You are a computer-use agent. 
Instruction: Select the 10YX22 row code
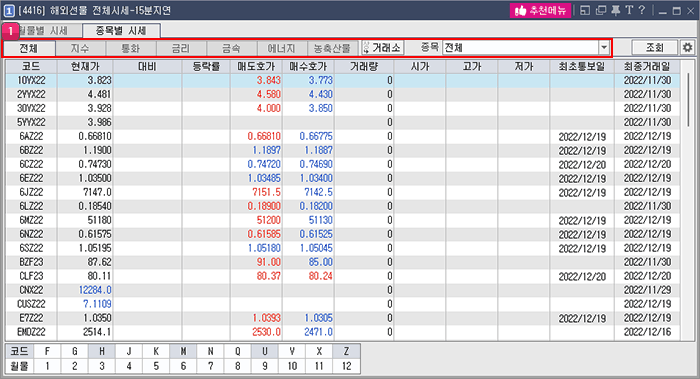tap(31, 80)
